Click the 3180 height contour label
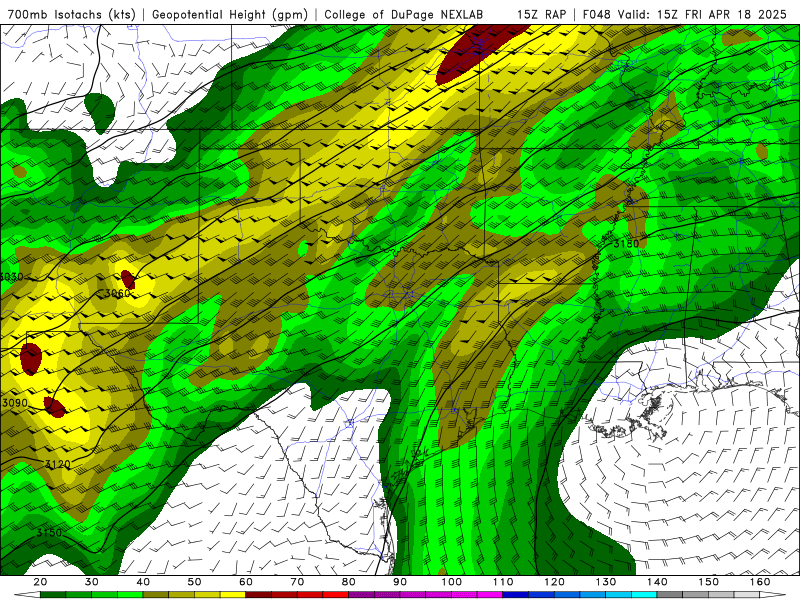 point(626,244)
